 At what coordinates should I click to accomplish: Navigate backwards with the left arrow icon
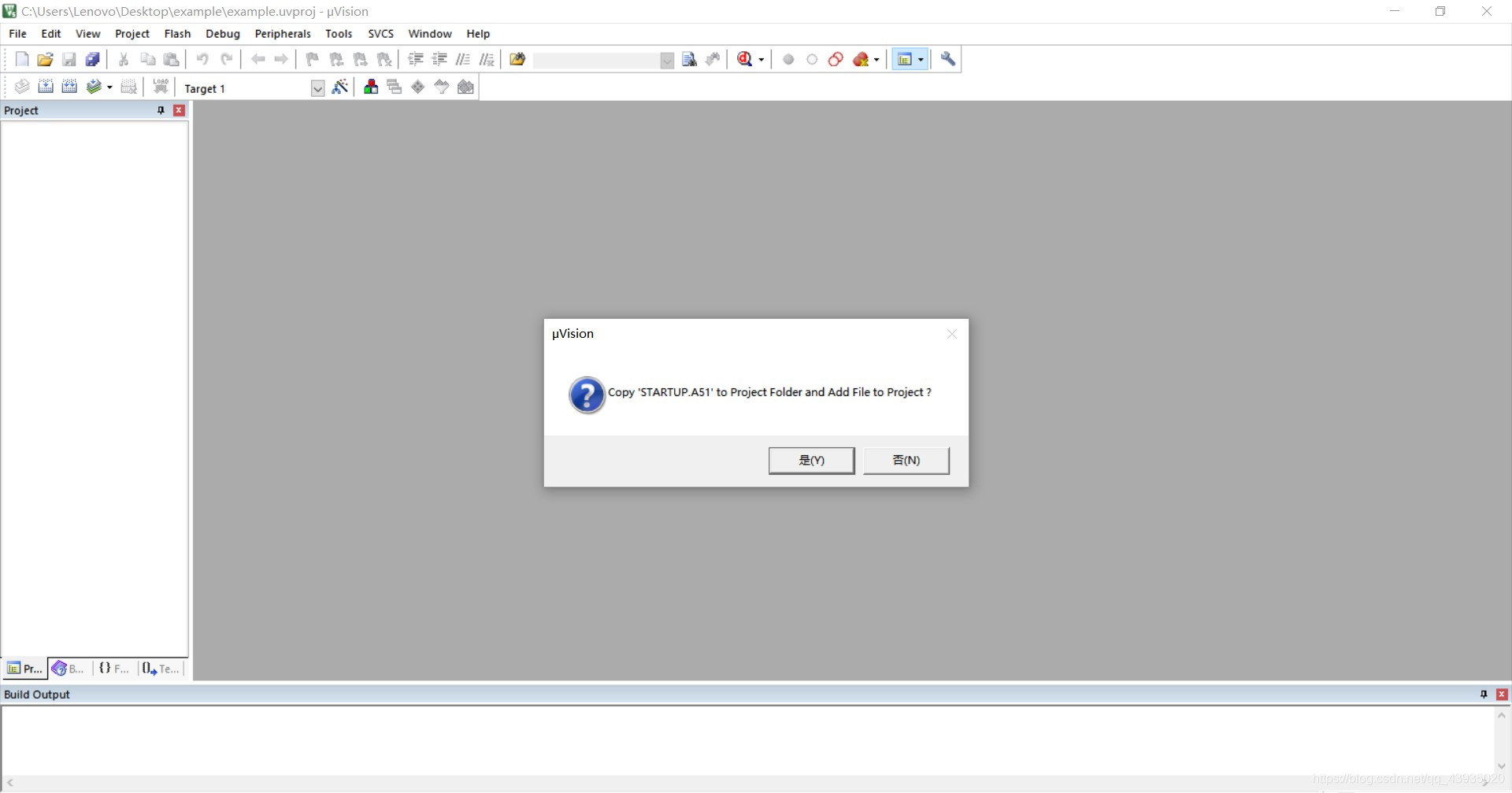point(258,59)
